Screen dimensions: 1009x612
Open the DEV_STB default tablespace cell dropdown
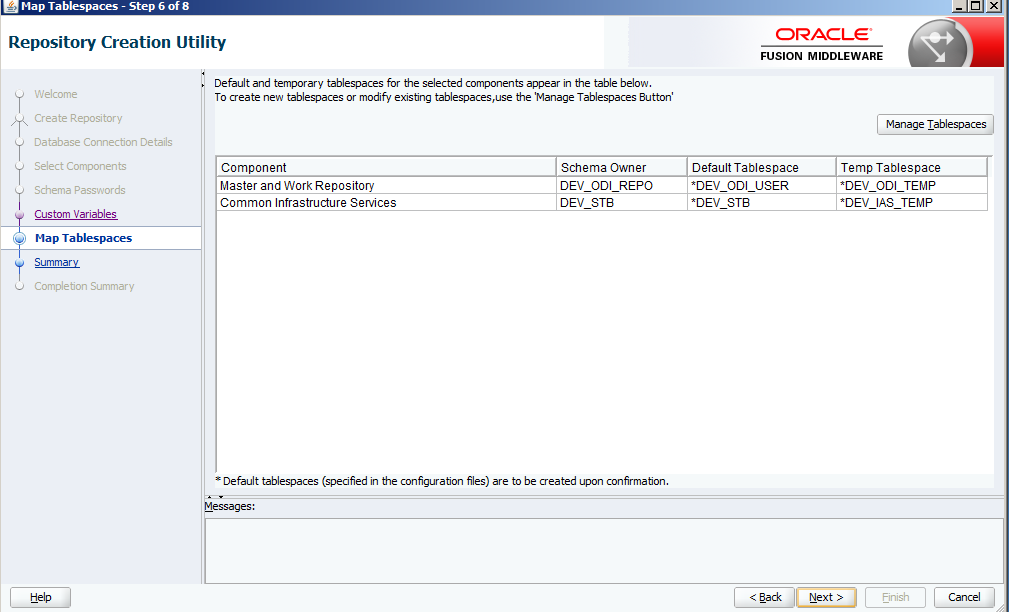pyautogui.click(x=761, y=203)
